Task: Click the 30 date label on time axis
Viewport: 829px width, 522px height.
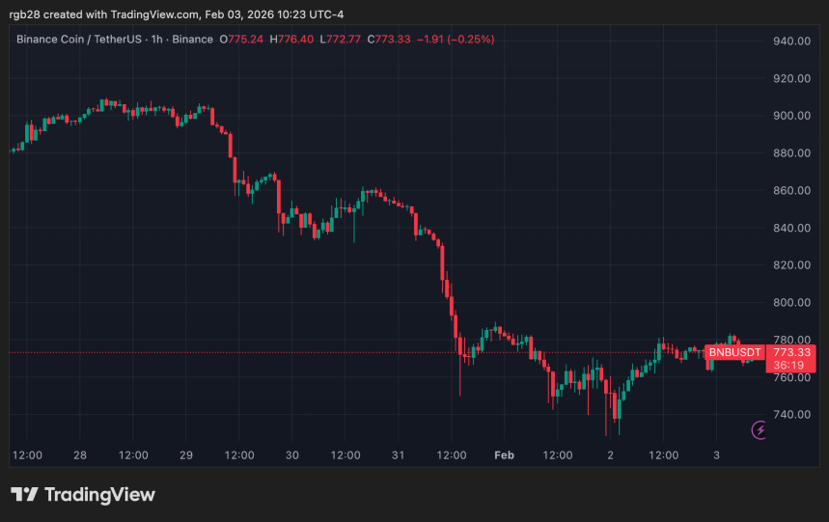Action: 292,455
